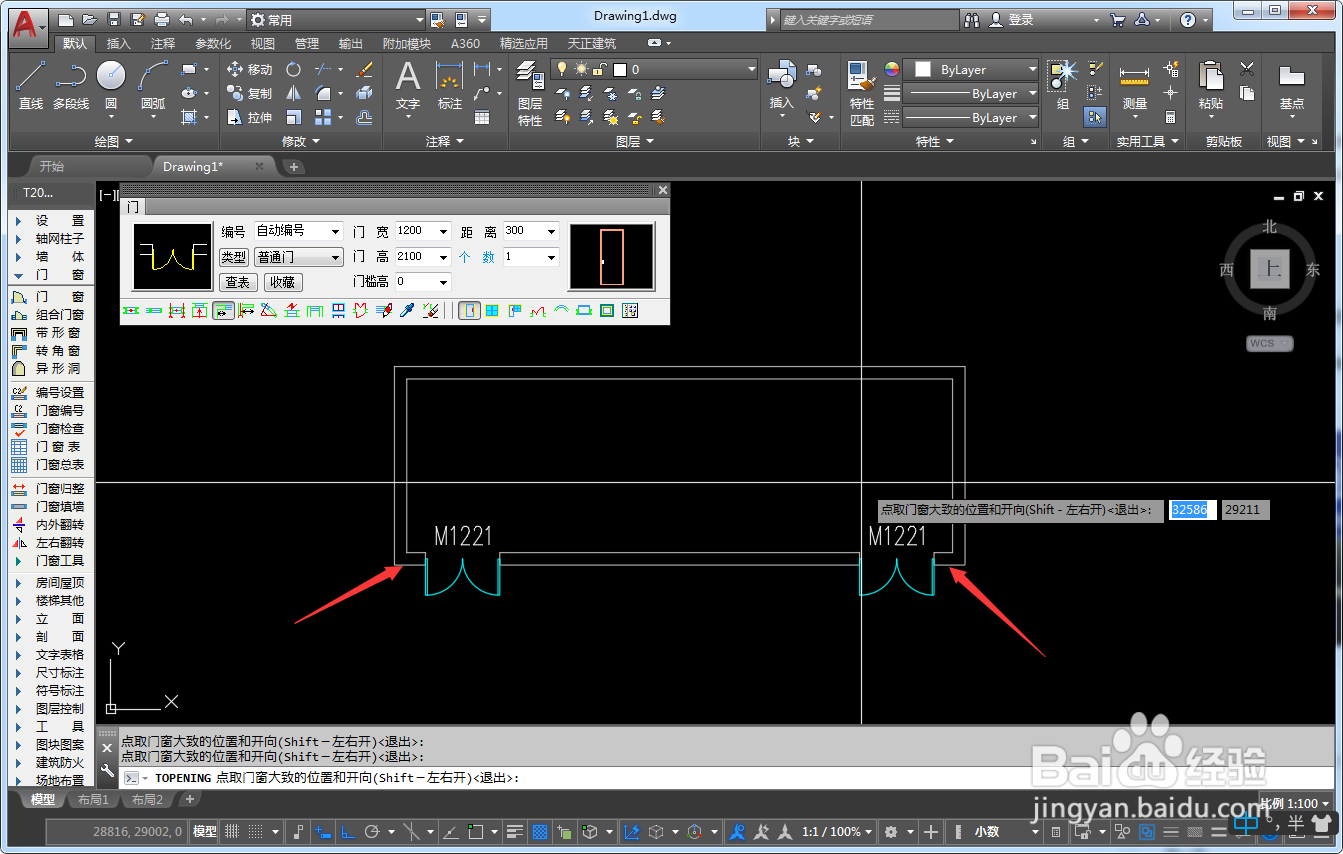The image size is (1343, 854).
Task: Toggle ortho mode in status bar
Action: tap(348, 831)
